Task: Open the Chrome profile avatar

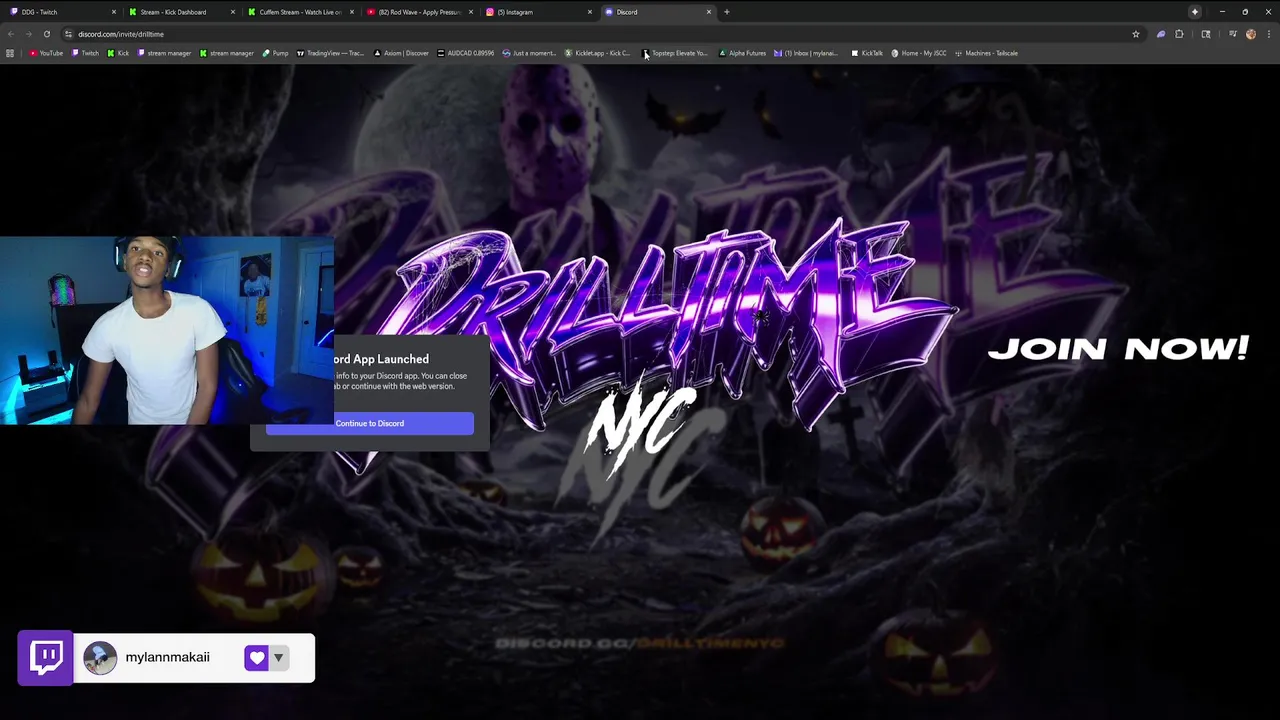Action: click(x=1251, y=34)
